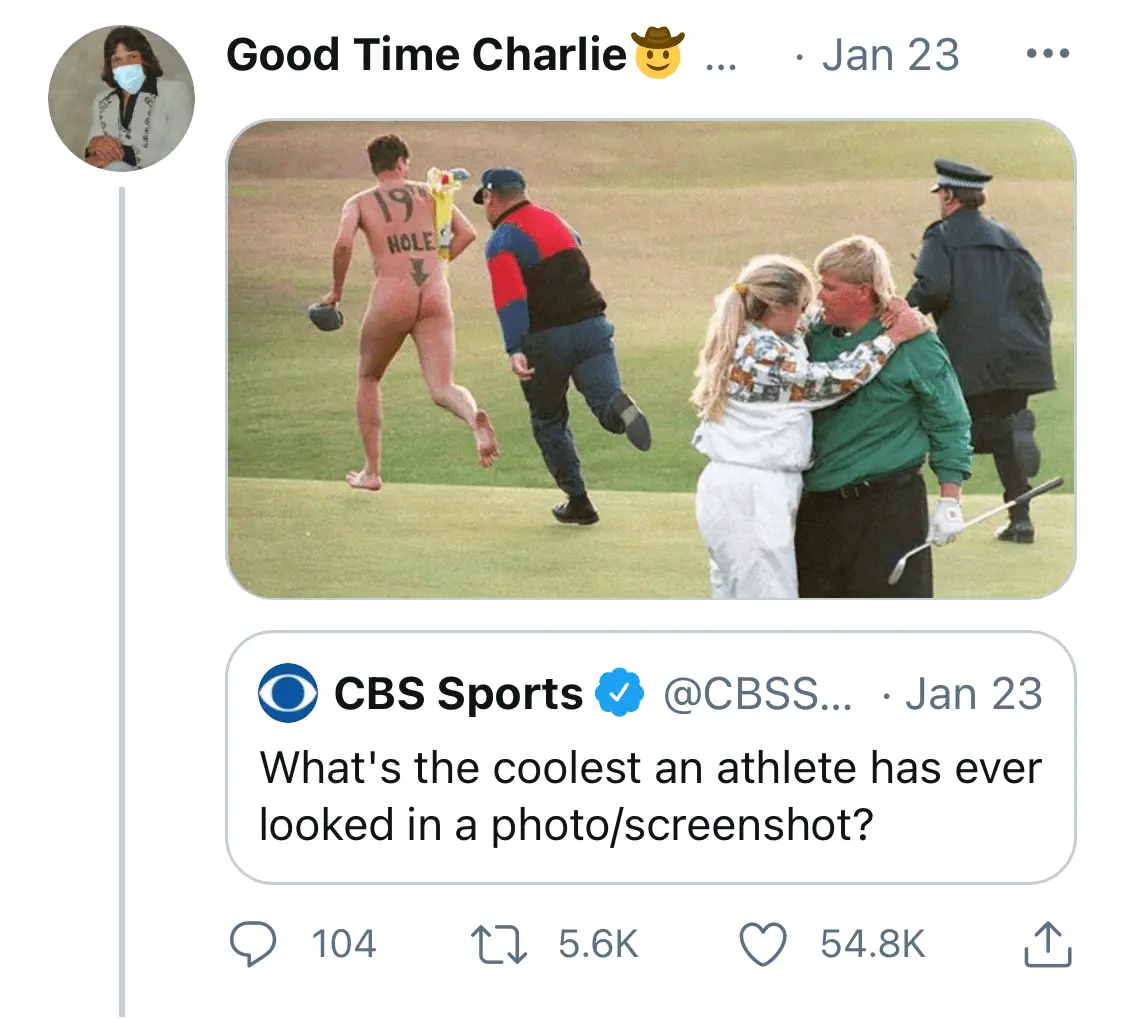Click the quoted tweet's Jan 23 date

coord(974,694)
